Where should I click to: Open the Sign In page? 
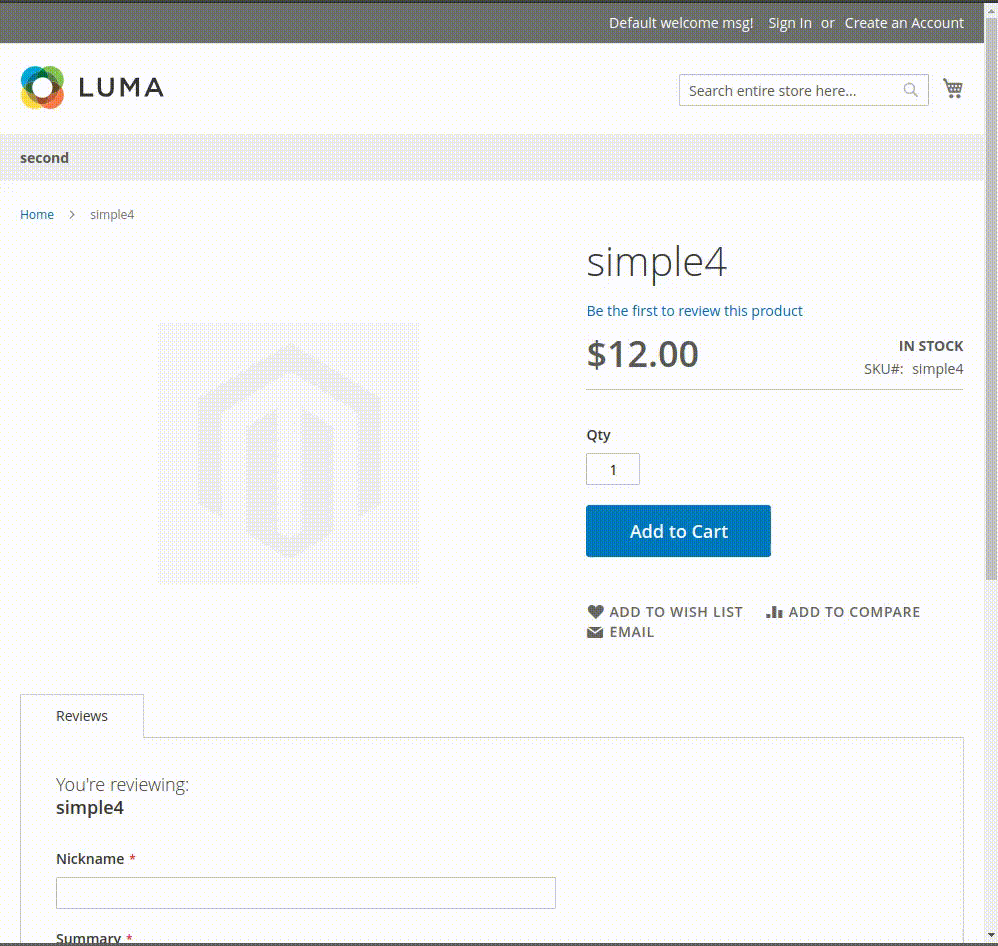789,22
